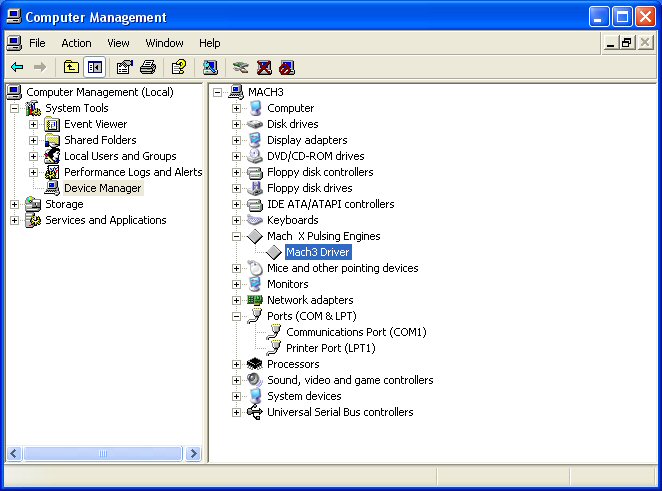
Task: Minimize the inner MMC child window
Action: coord(610,43)
